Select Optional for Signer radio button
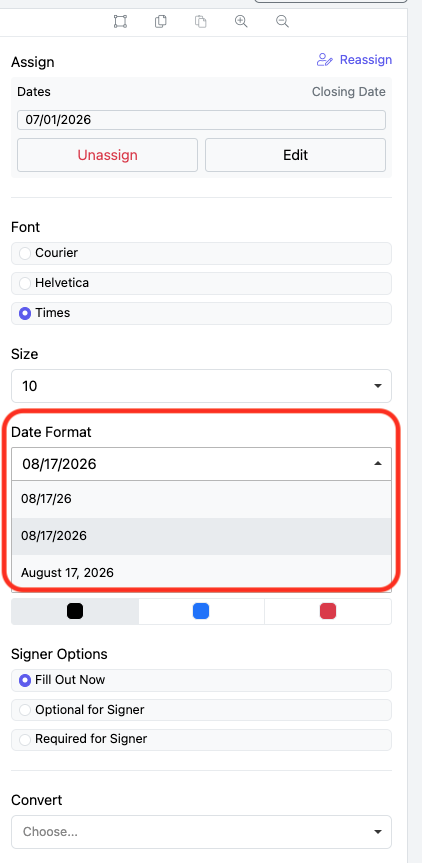Viewport: 422px width, 863px height. [25, 710]
